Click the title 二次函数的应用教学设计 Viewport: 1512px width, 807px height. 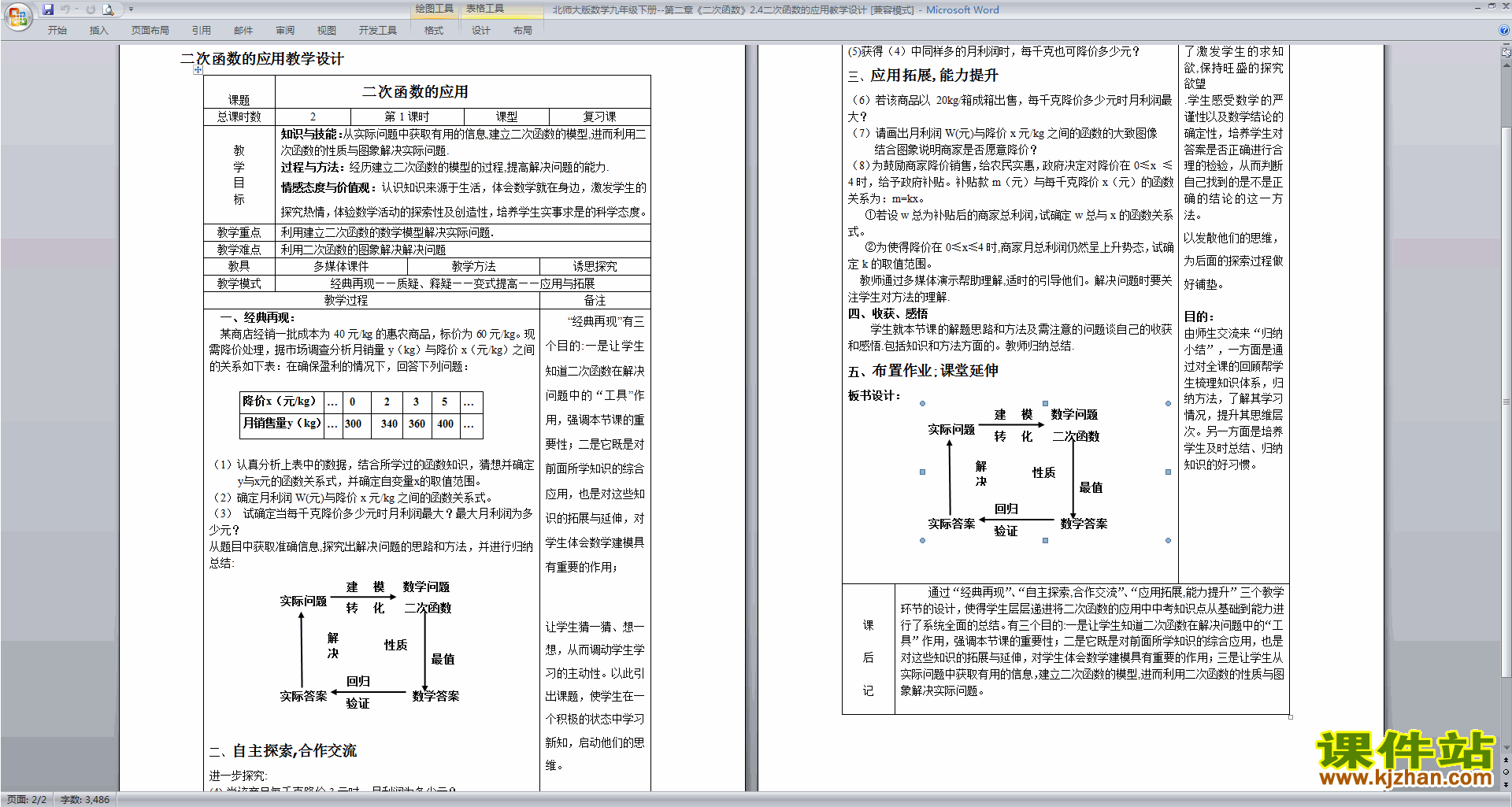(x=262, y=58)
